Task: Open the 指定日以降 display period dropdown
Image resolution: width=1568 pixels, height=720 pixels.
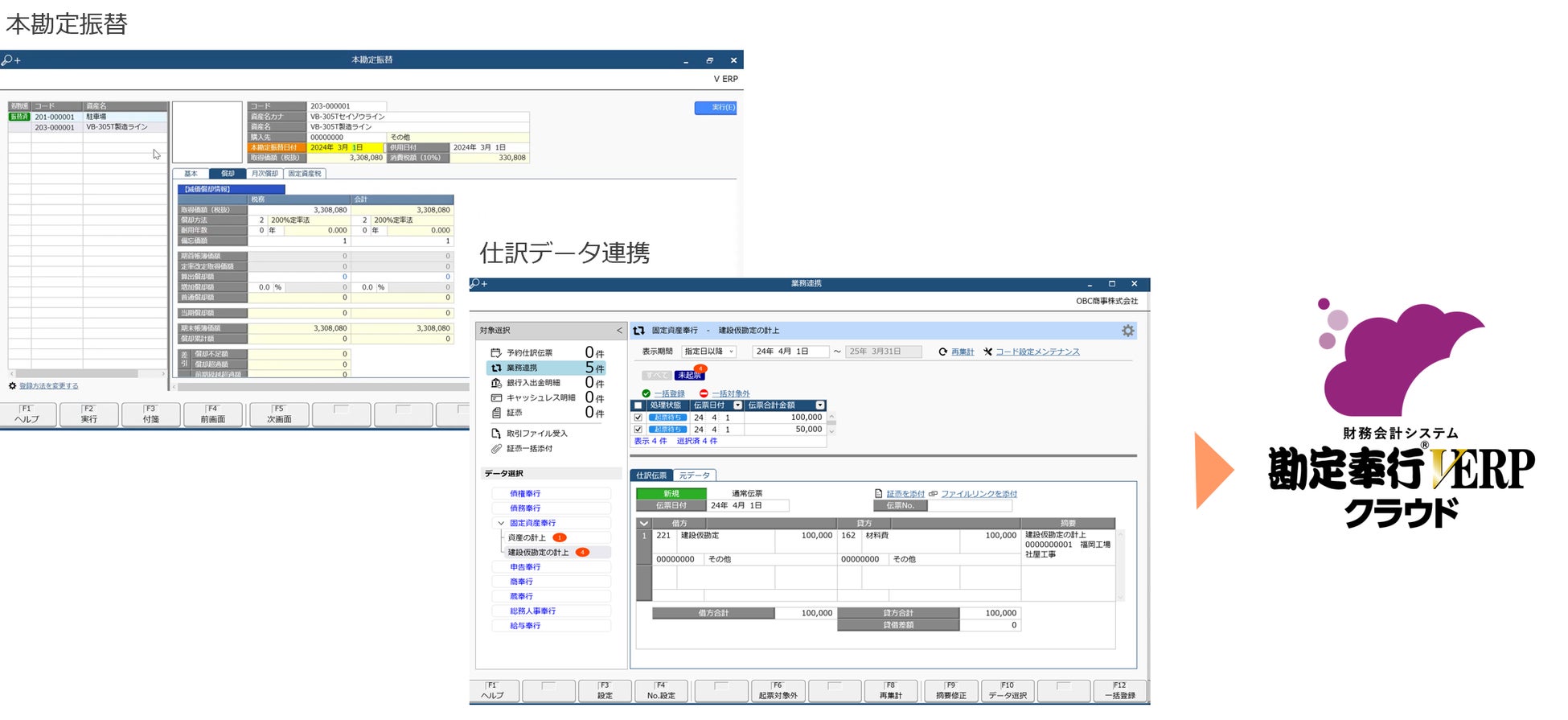Action: click(x=708, y=352)
